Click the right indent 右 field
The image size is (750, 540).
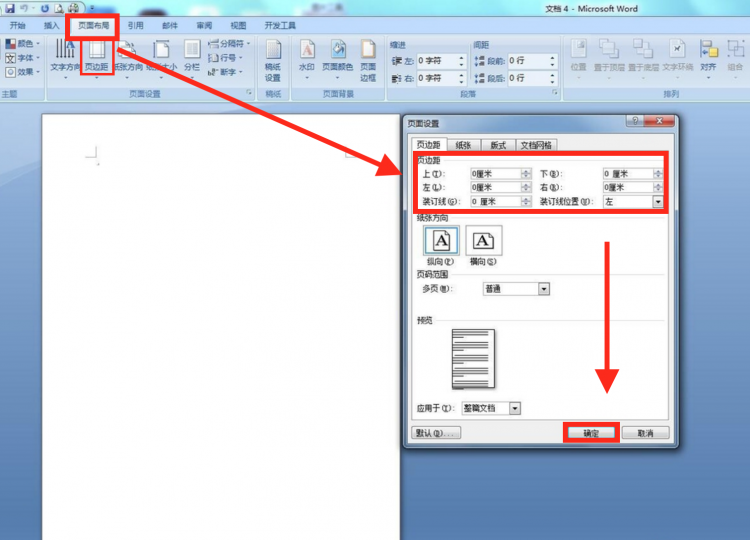coord(441,78)
